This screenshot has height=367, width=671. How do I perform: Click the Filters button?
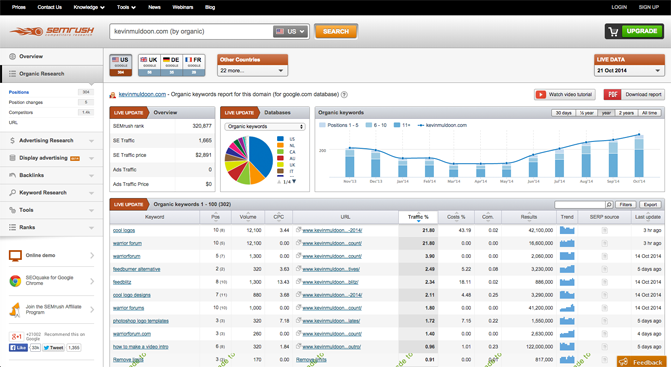pyautogui.click(x=626, y=205)
